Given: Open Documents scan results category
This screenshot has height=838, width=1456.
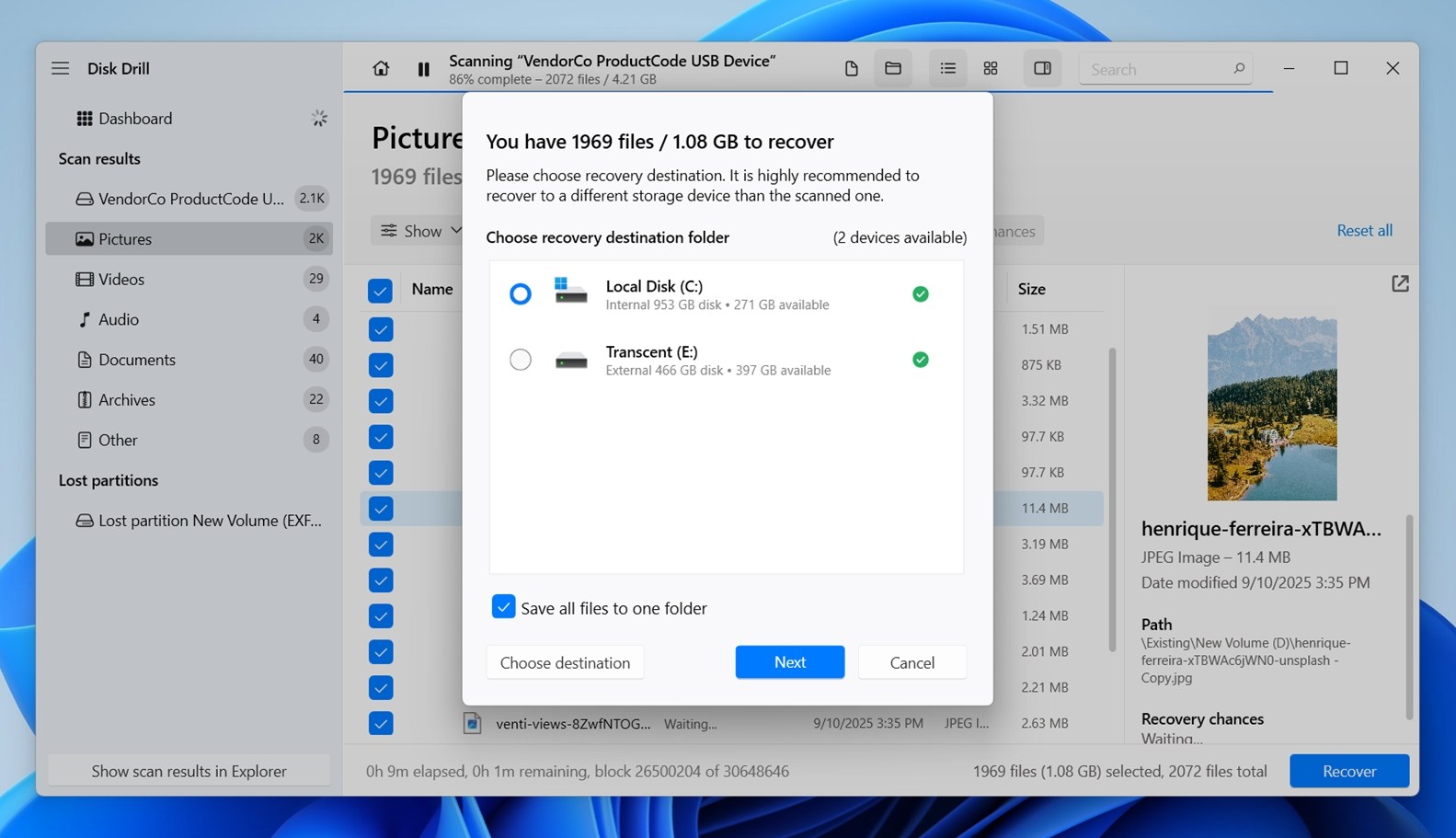Looking at the screenshot, I should coord(136,360).
